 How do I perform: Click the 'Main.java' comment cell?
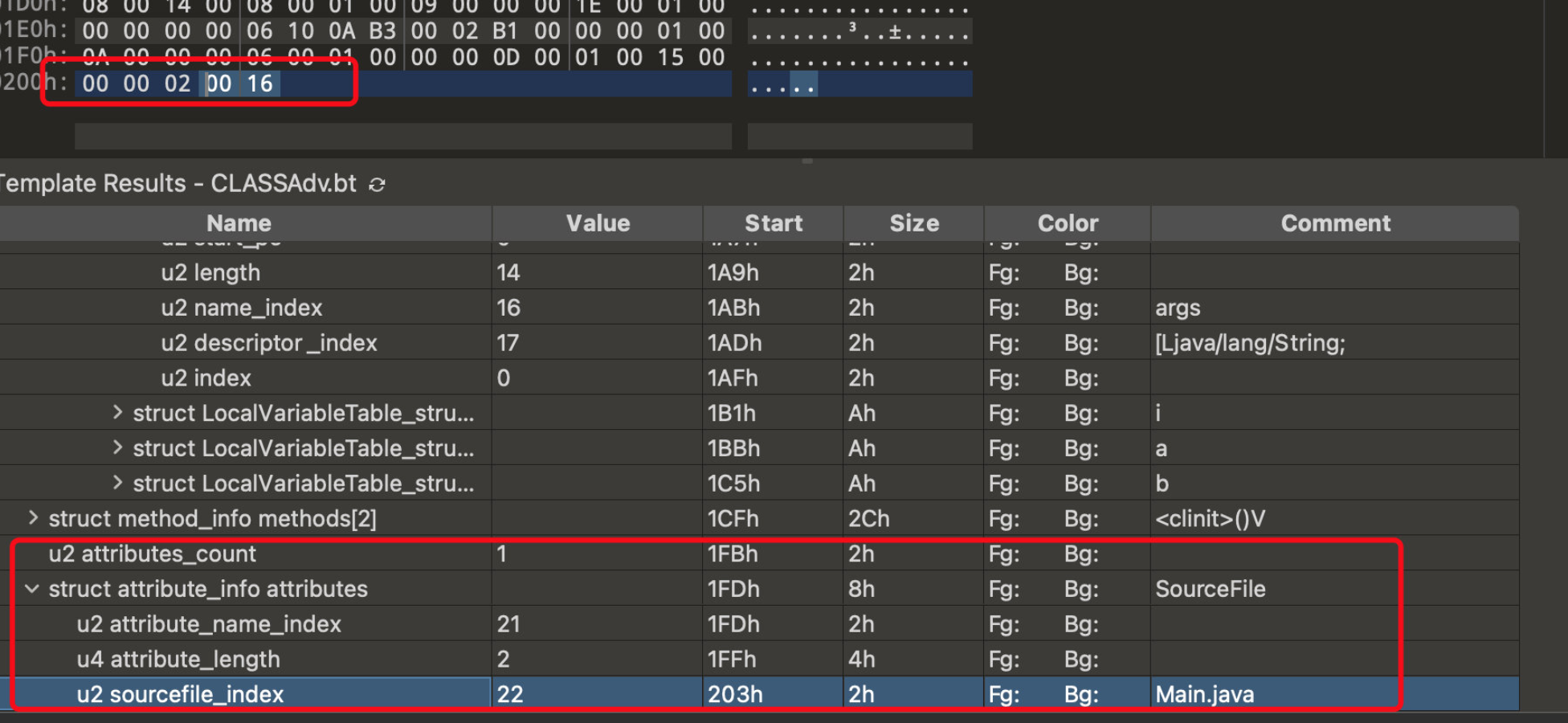(1205, 694)
